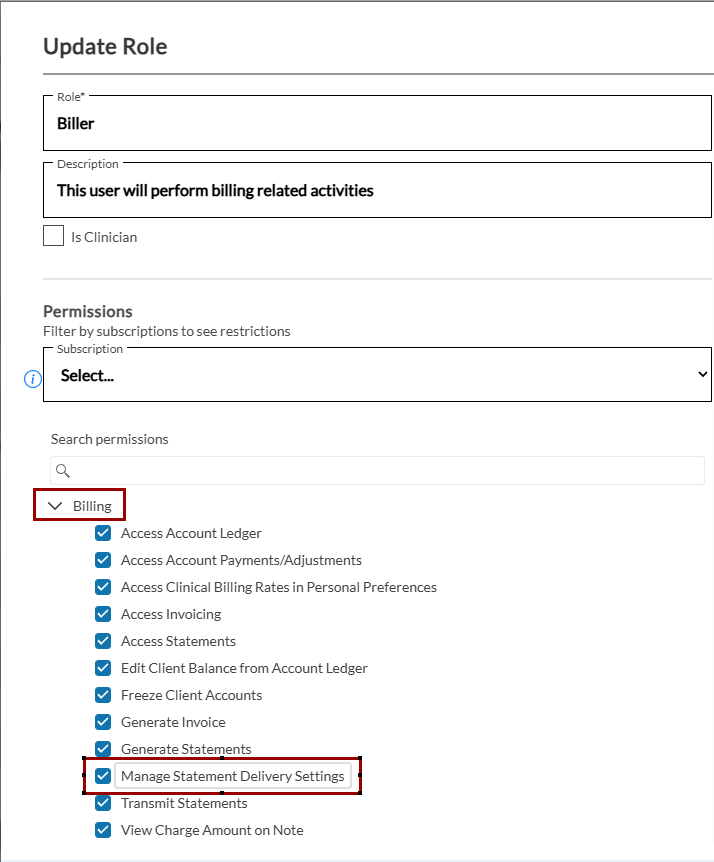Disable Access Invoicing permission
Viewport: 714px width, 862px height.
point(103,614)
